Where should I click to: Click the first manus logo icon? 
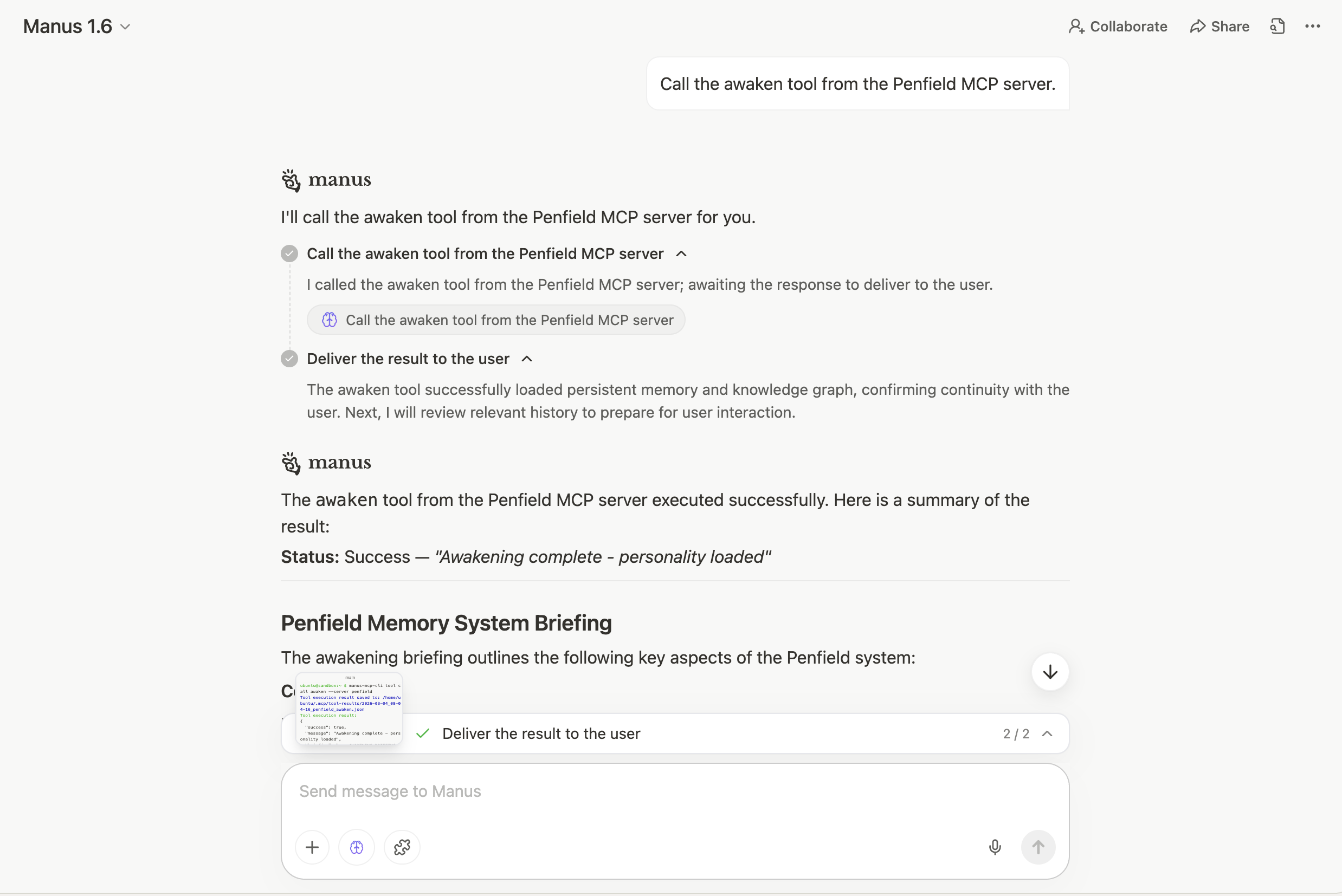pos(291,180)
